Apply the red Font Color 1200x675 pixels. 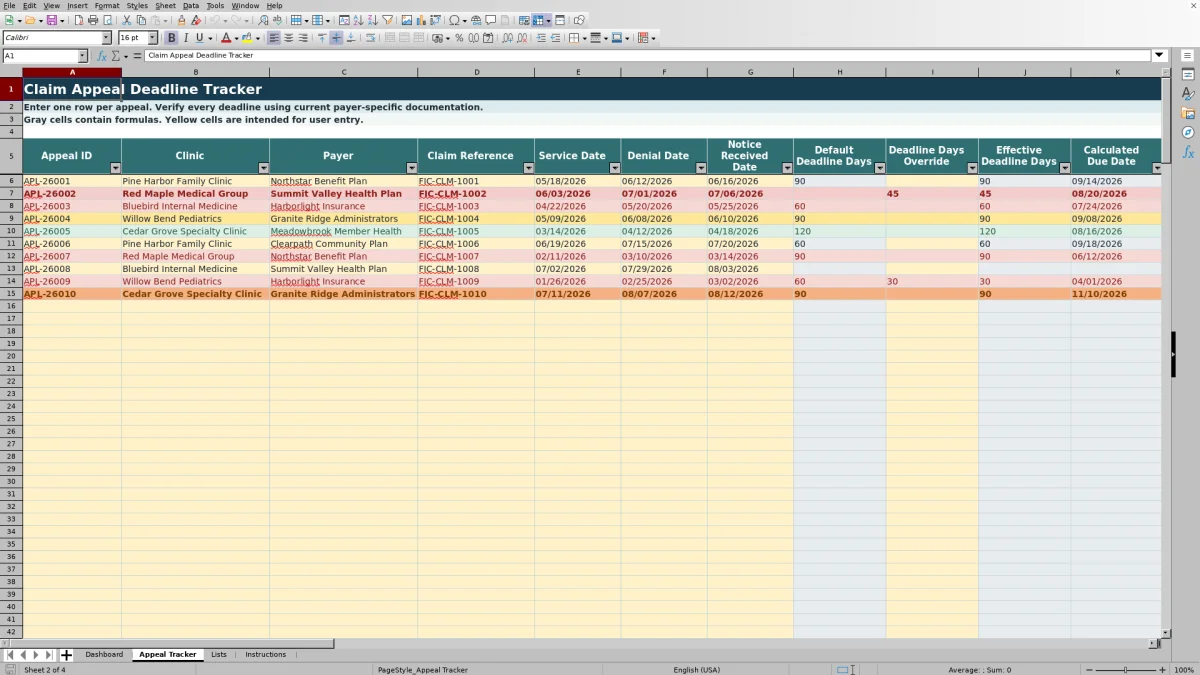pos(225,38)
